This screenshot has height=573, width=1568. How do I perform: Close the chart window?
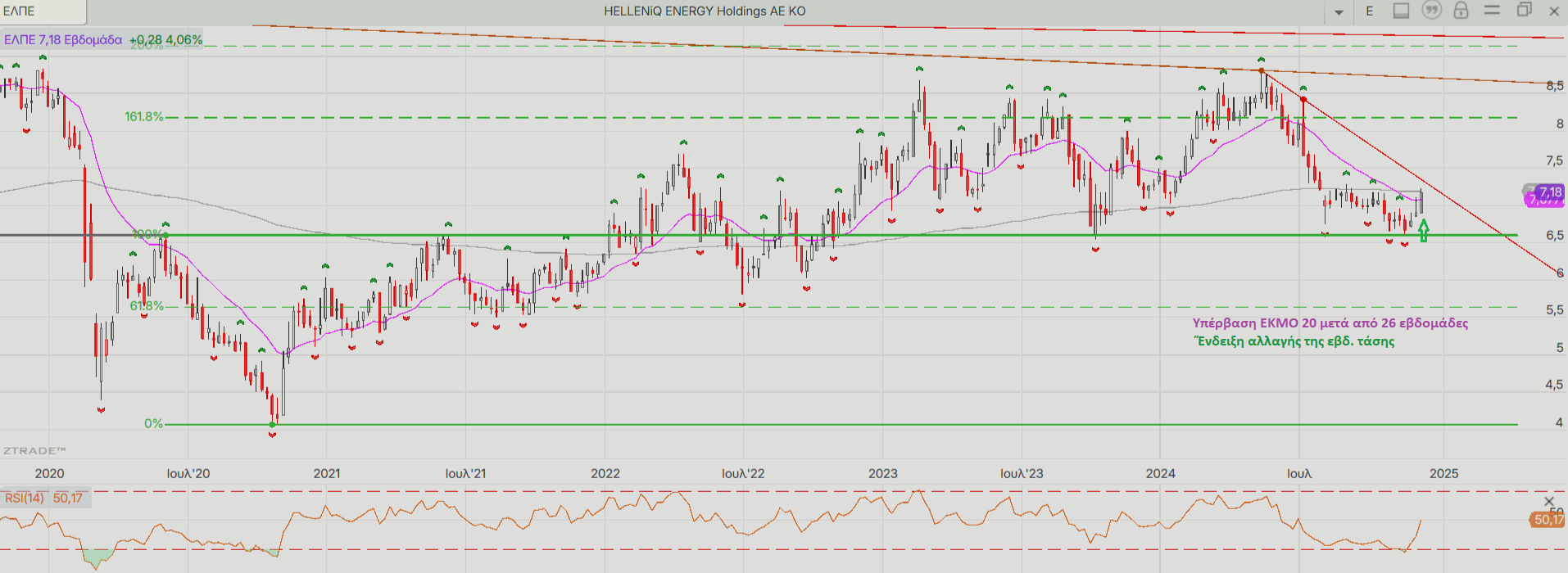coord(1554,11)
